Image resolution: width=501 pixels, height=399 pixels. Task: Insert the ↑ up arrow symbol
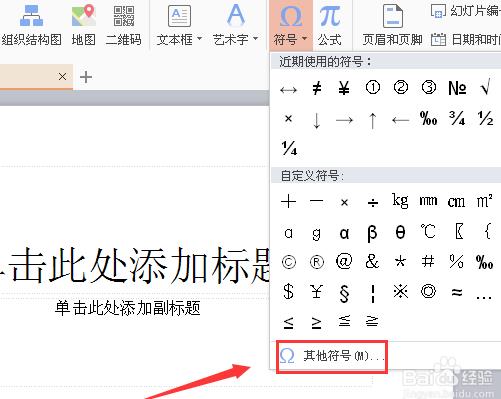pyautogui.click(x=373, y=120)
